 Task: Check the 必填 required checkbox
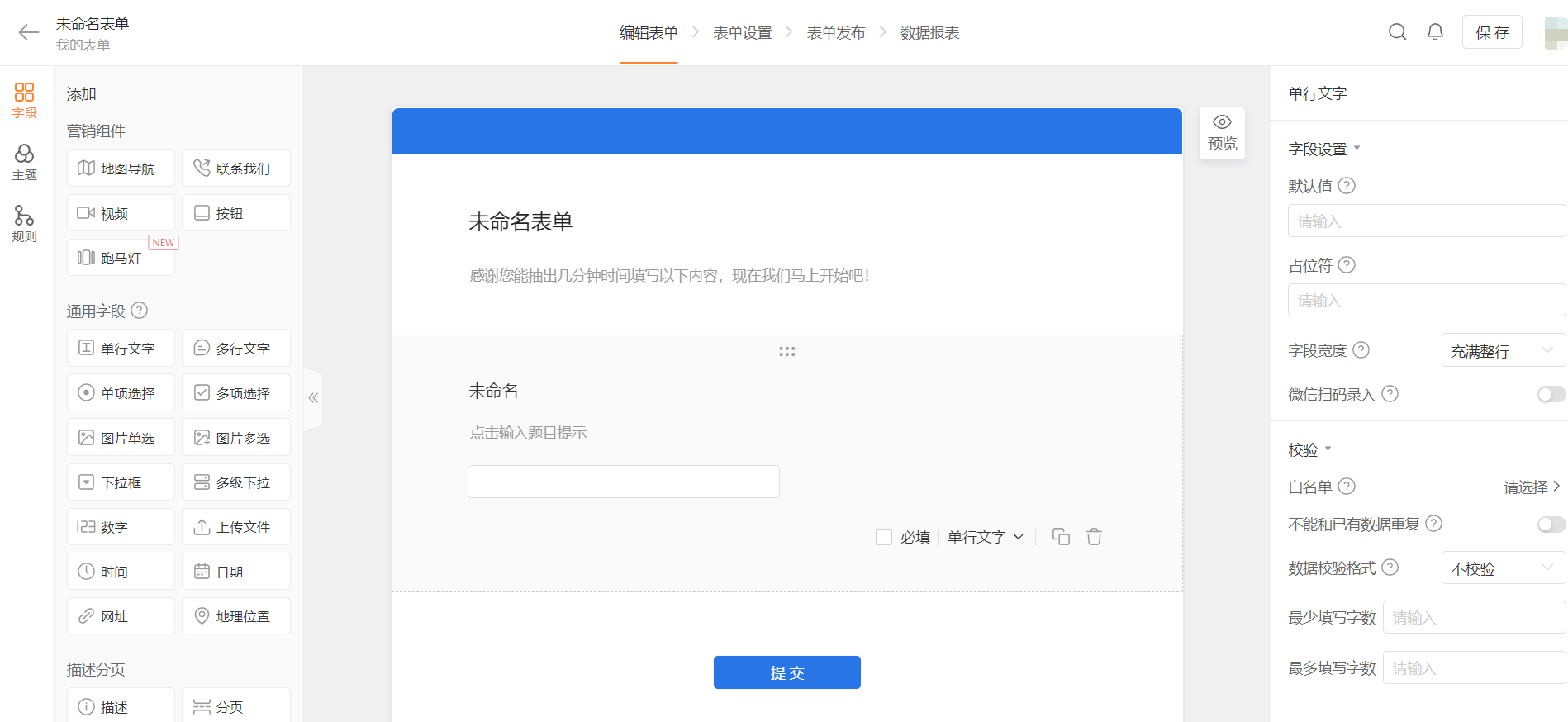coord(884,537)
